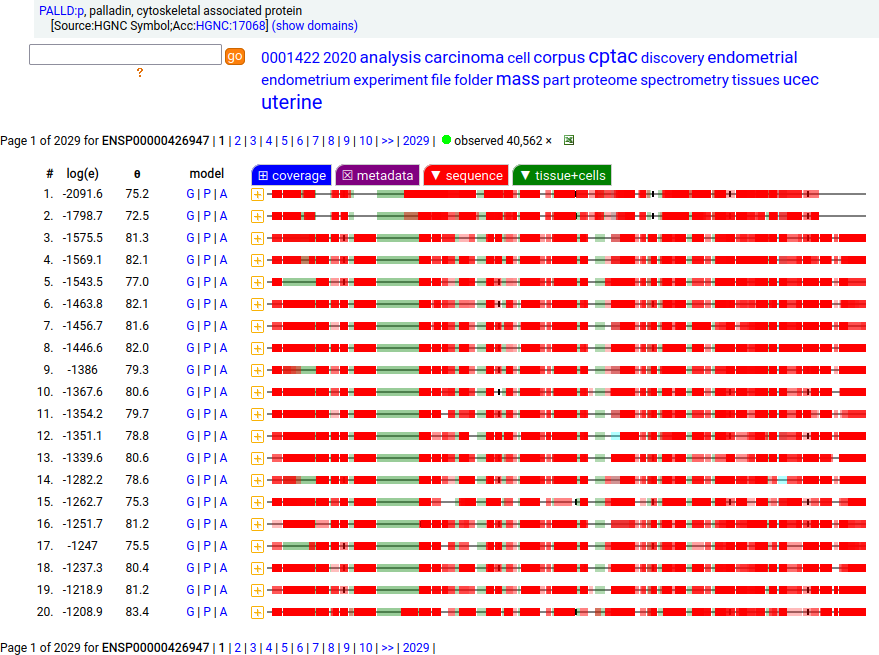Jump to page 2029 in bottom pagination
879x655 pixels.
point(416,648)
